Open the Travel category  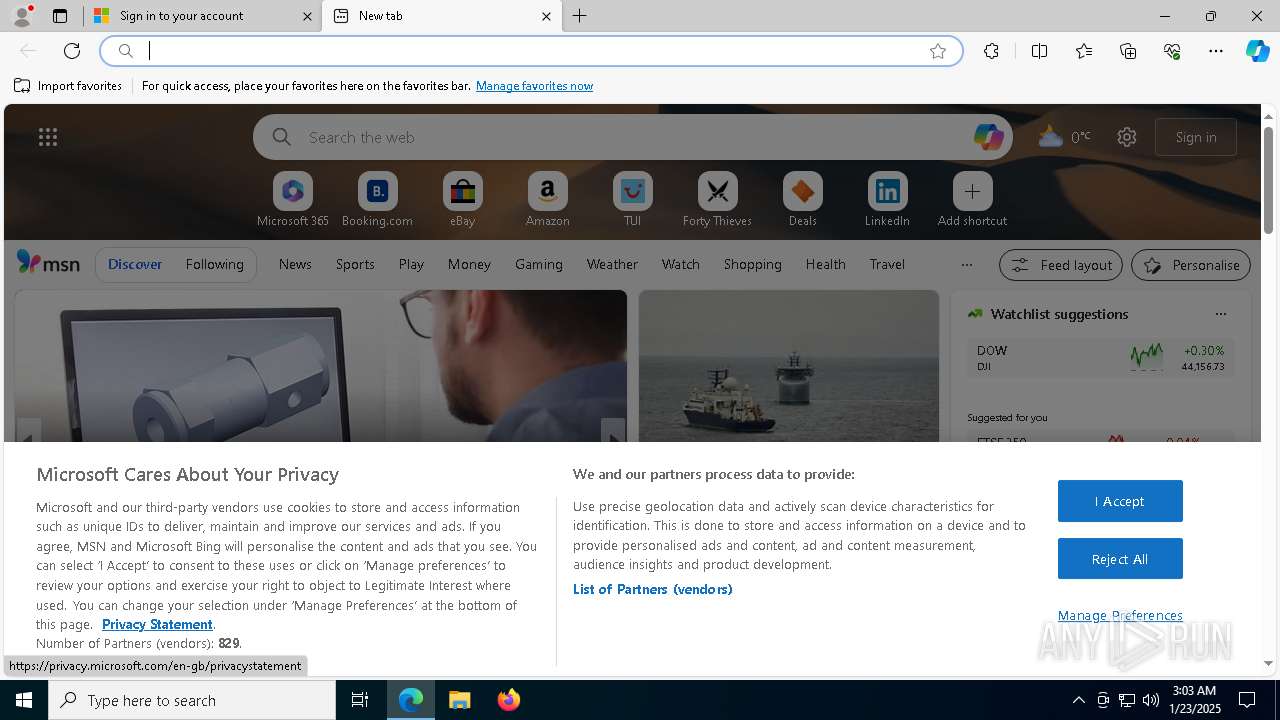[x=887, y=264]
